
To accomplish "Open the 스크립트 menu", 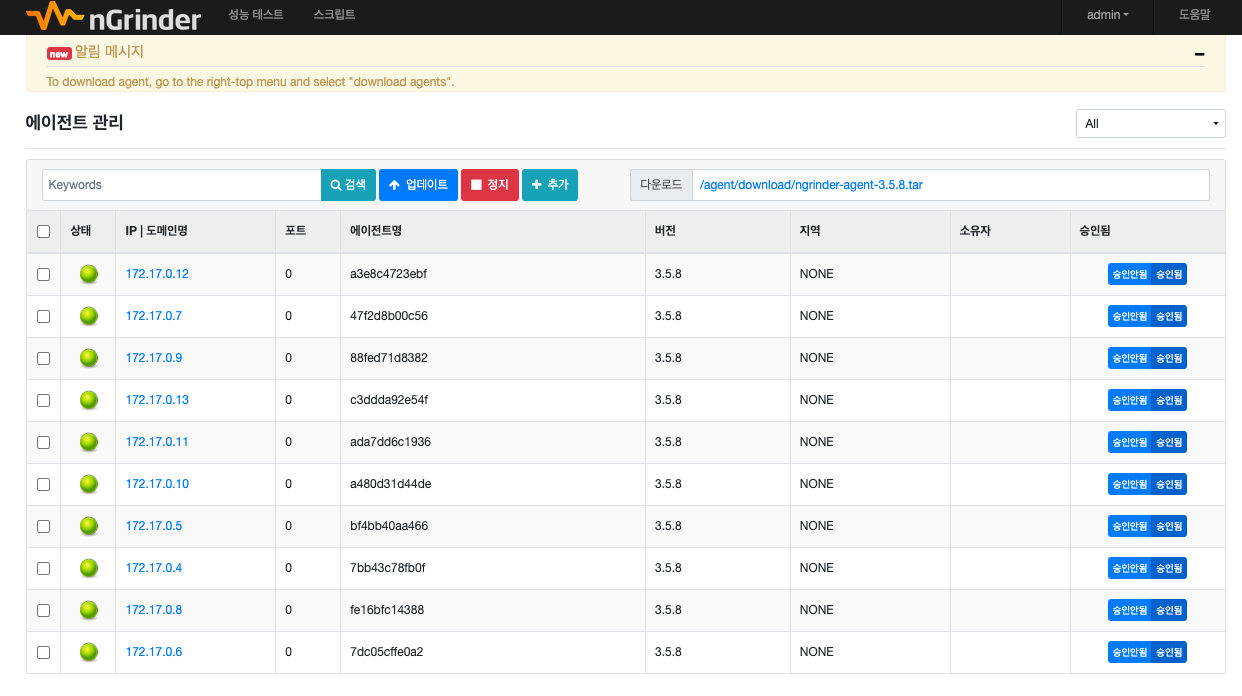I will 334,15.
